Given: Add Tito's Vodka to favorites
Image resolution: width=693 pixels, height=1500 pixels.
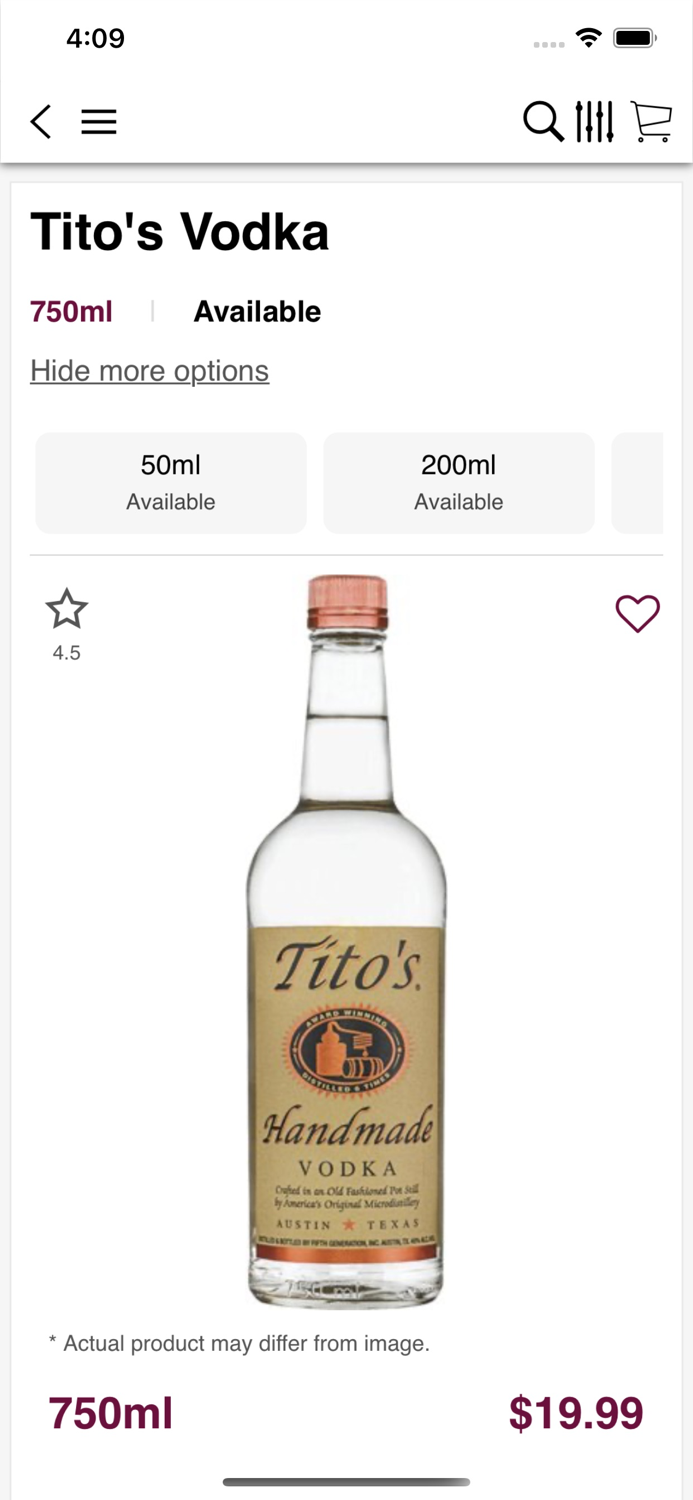Looking at the screenshot, I should pyautogui.click(x=637, y=614).
